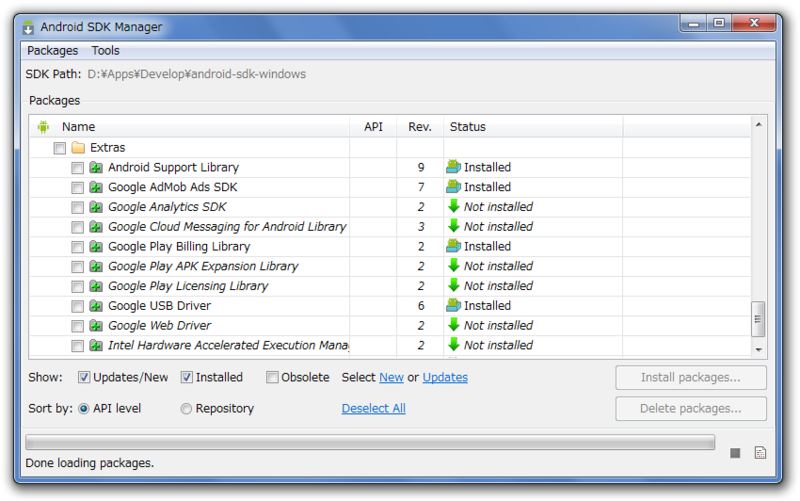Click package icon beside Android Support Library
The height and width of the screenshot is (501, 800).
click(x=96, y=167)
